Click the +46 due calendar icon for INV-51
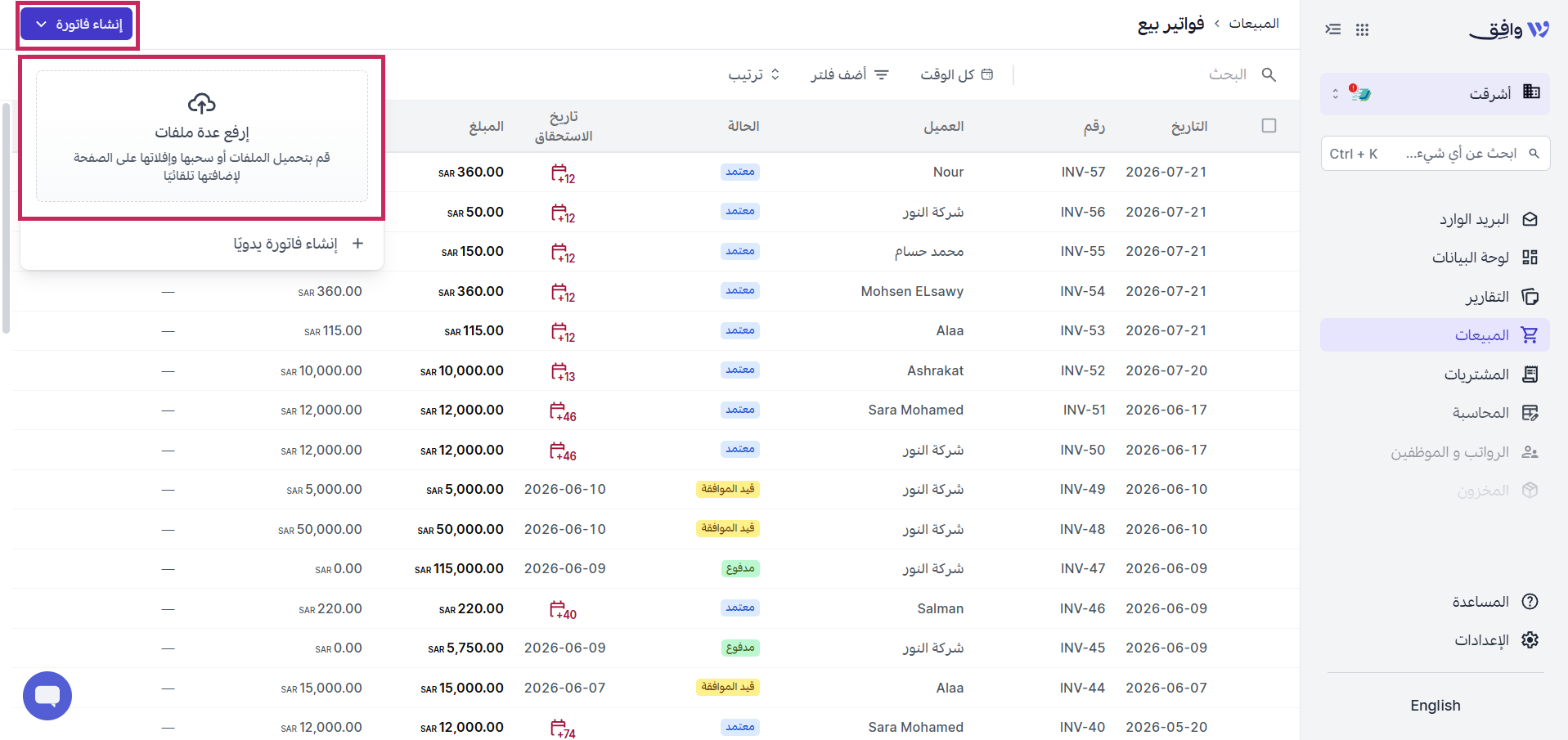Viewport: 1568px width, 740px height. (x=562, y=411)
